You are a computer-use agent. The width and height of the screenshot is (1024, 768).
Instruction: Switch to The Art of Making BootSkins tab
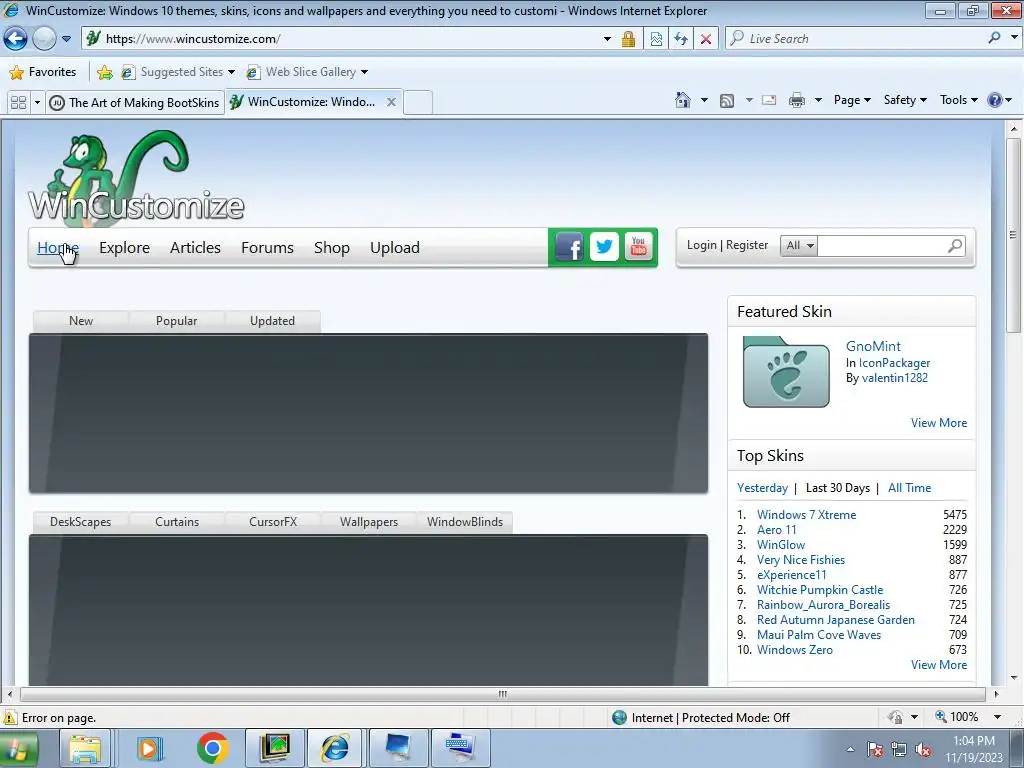click(x=135, y=103)
